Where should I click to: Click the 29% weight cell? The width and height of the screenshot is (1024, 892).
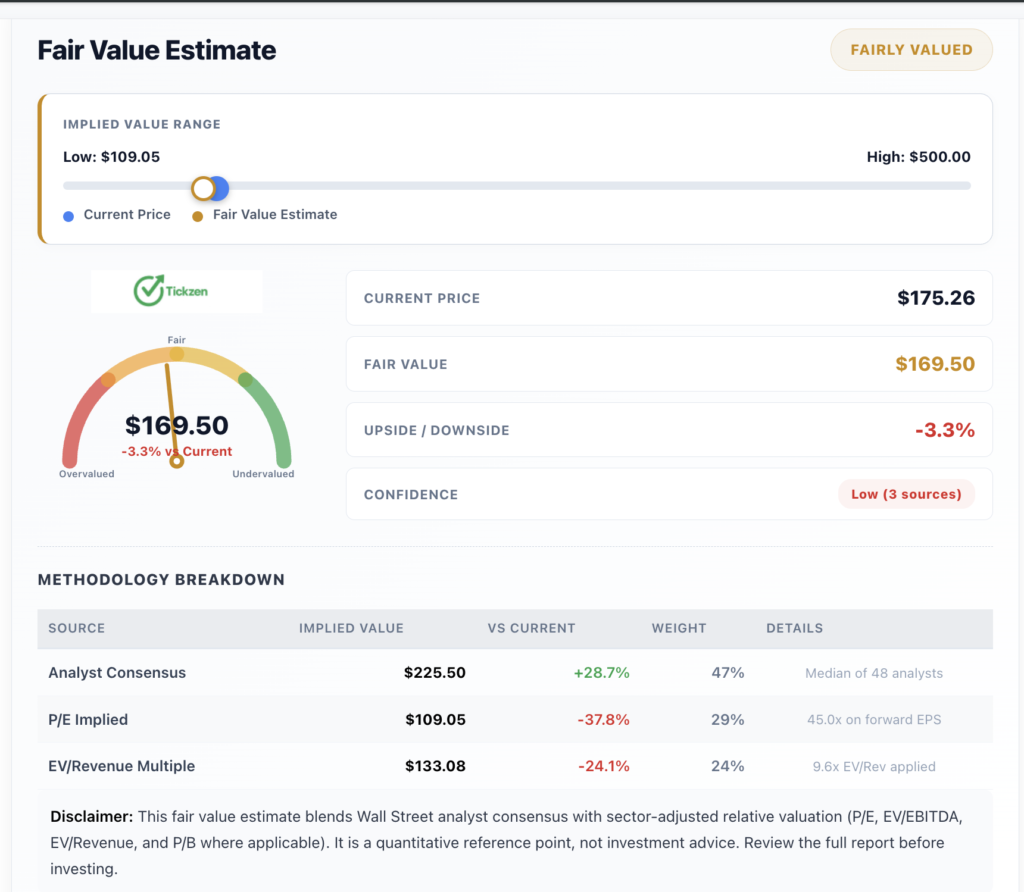728,720
